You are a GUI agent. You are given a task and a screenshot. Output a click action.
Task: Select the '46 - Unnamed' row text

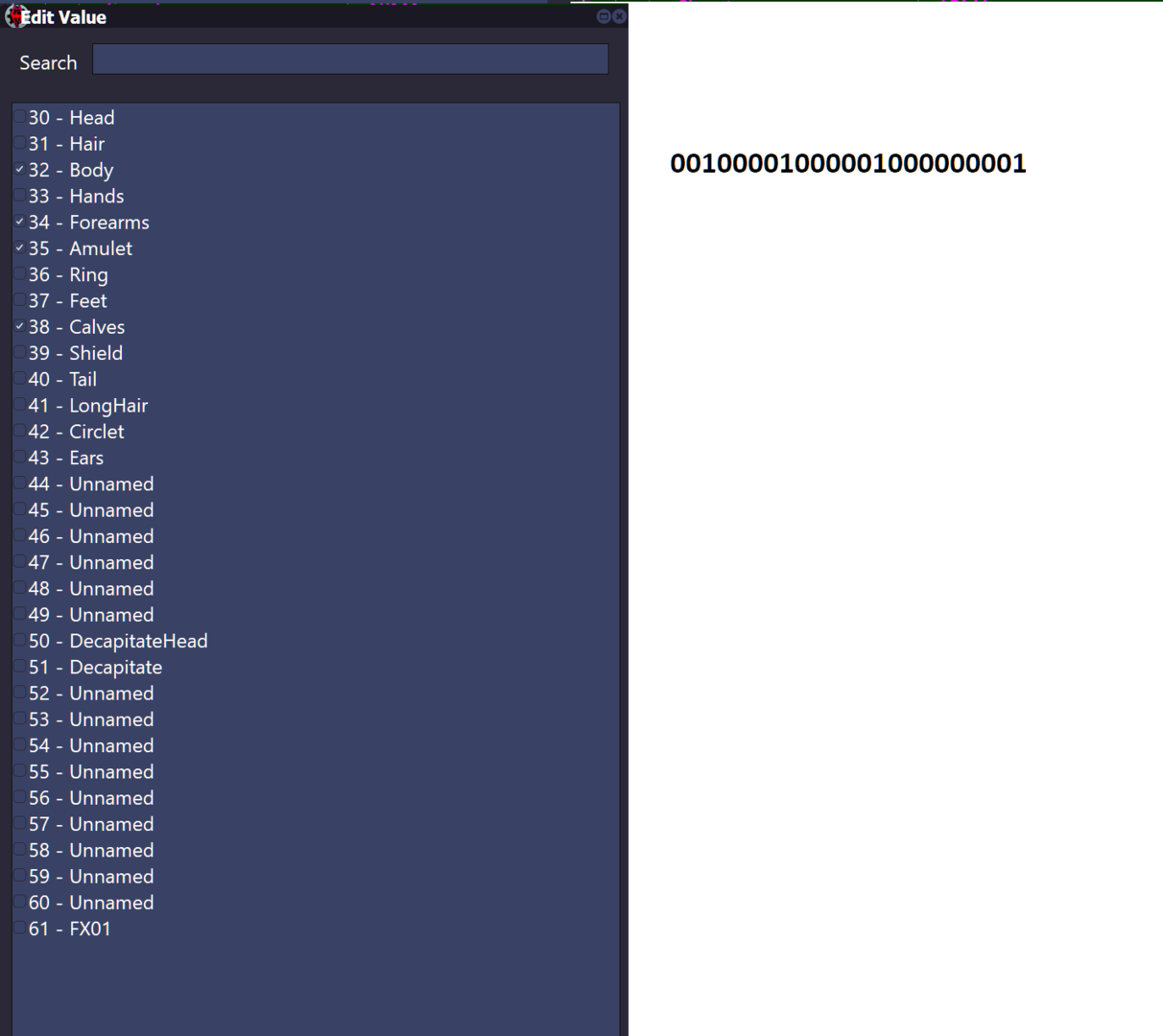point(91,536)
